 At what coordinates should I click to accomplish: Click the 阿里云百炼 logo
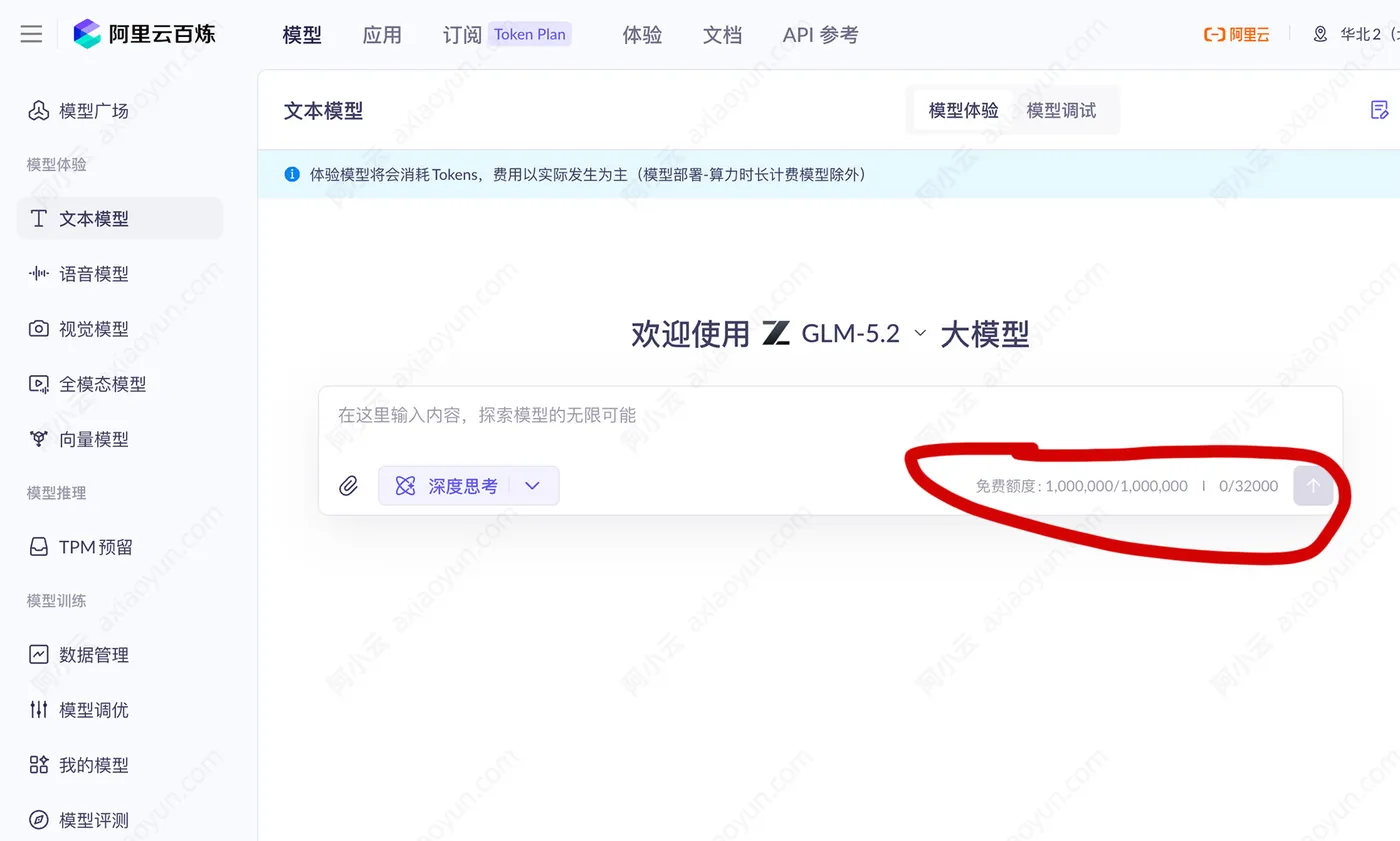pyautogui.click(x=144, y=34)
